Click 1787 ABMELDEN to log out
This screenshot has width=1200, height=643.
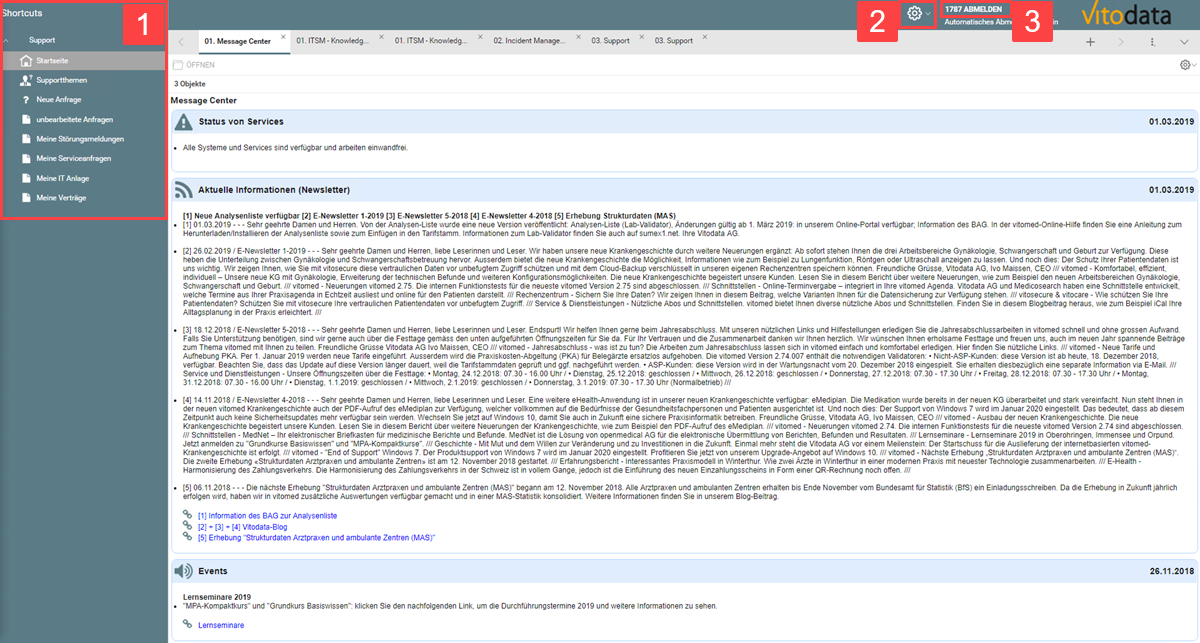tap(973, 9)
